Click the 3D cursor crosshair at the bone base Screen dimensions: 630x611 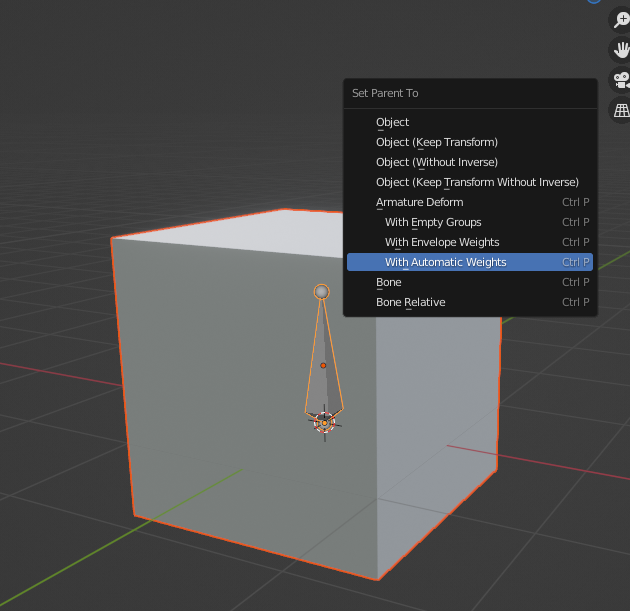coord(323,423)
